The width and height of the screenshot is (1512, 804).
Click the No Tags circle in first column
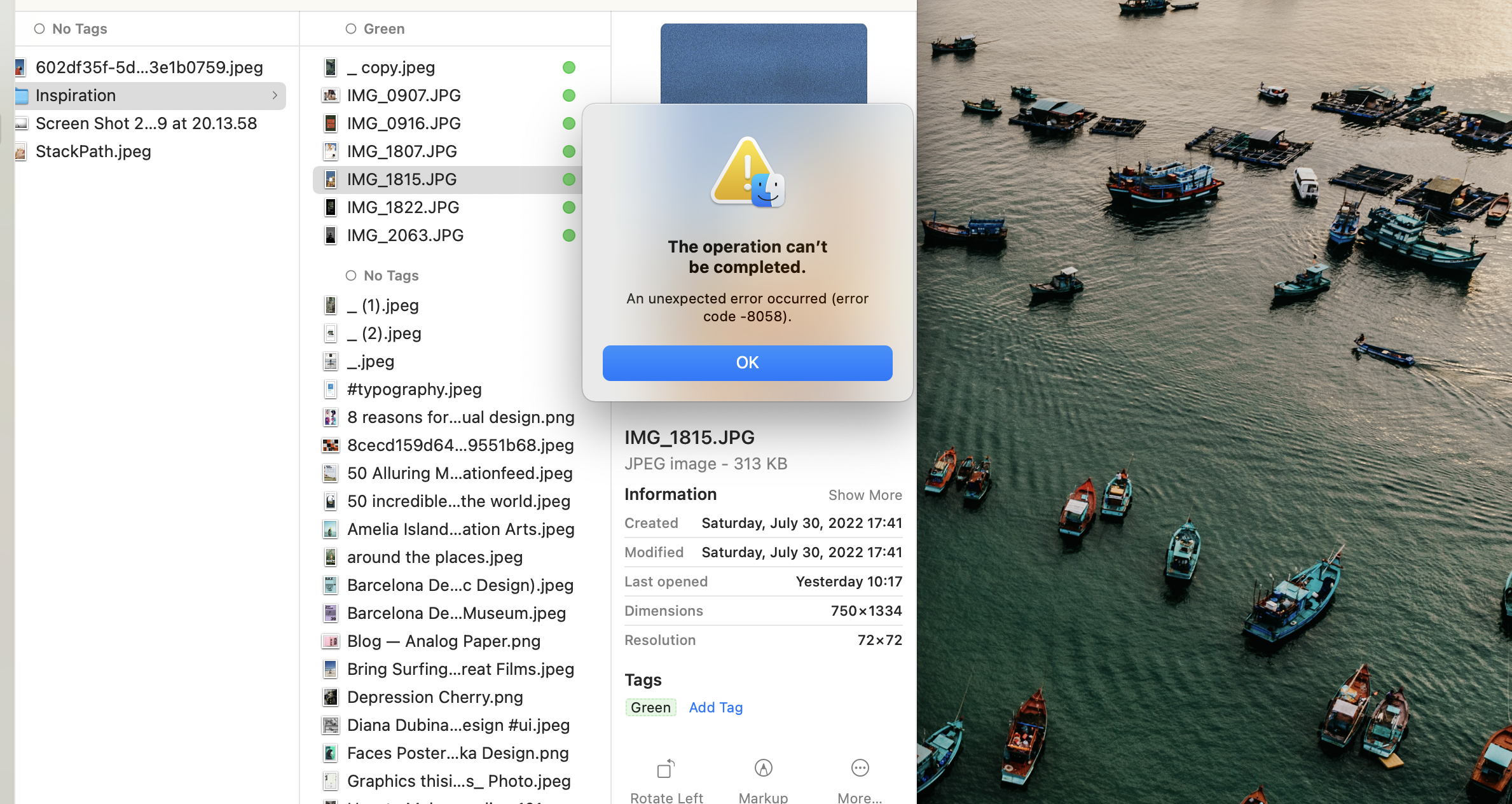point(39,29)
